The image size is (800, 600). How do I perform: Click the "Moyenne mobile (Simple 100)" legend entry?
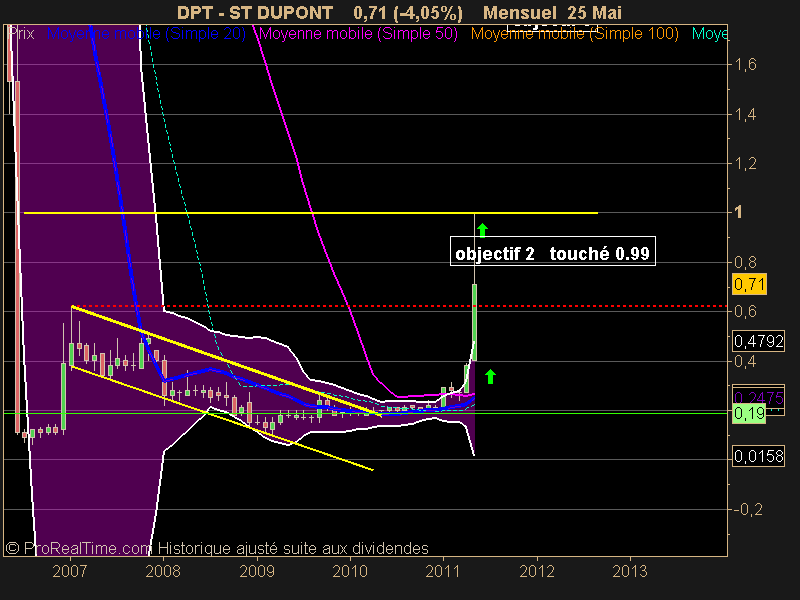[574, 34]
